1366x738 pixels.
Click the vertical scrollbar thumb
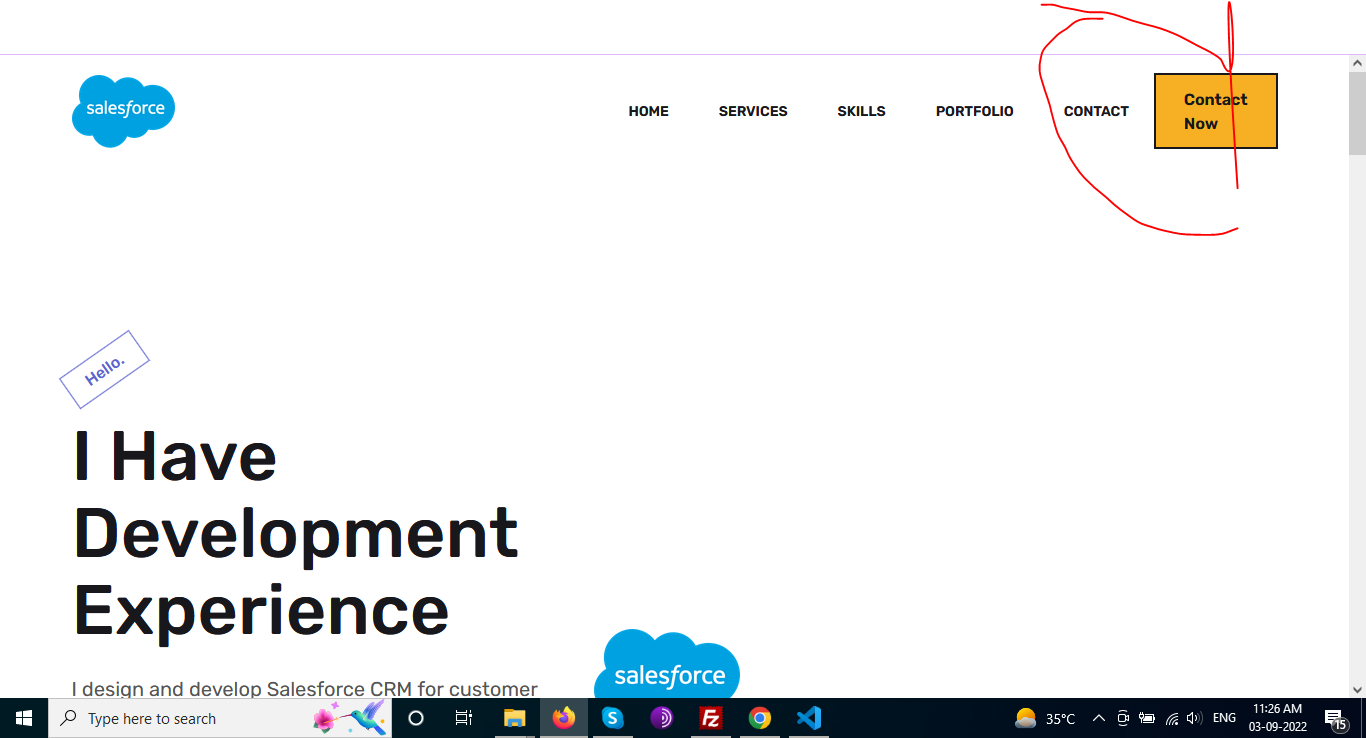(1357, 113)
